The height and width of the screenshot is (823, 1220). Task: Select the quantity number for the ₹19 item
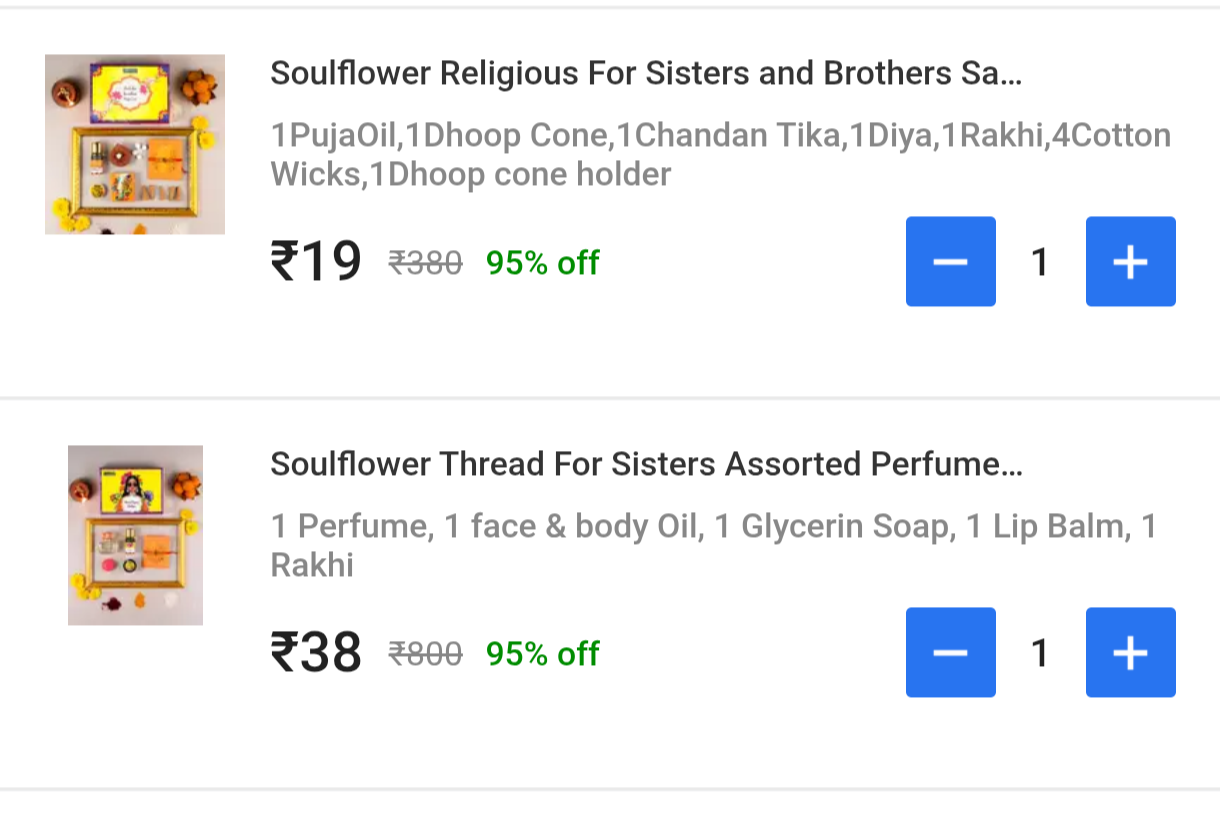click(x=1040, y=262)
